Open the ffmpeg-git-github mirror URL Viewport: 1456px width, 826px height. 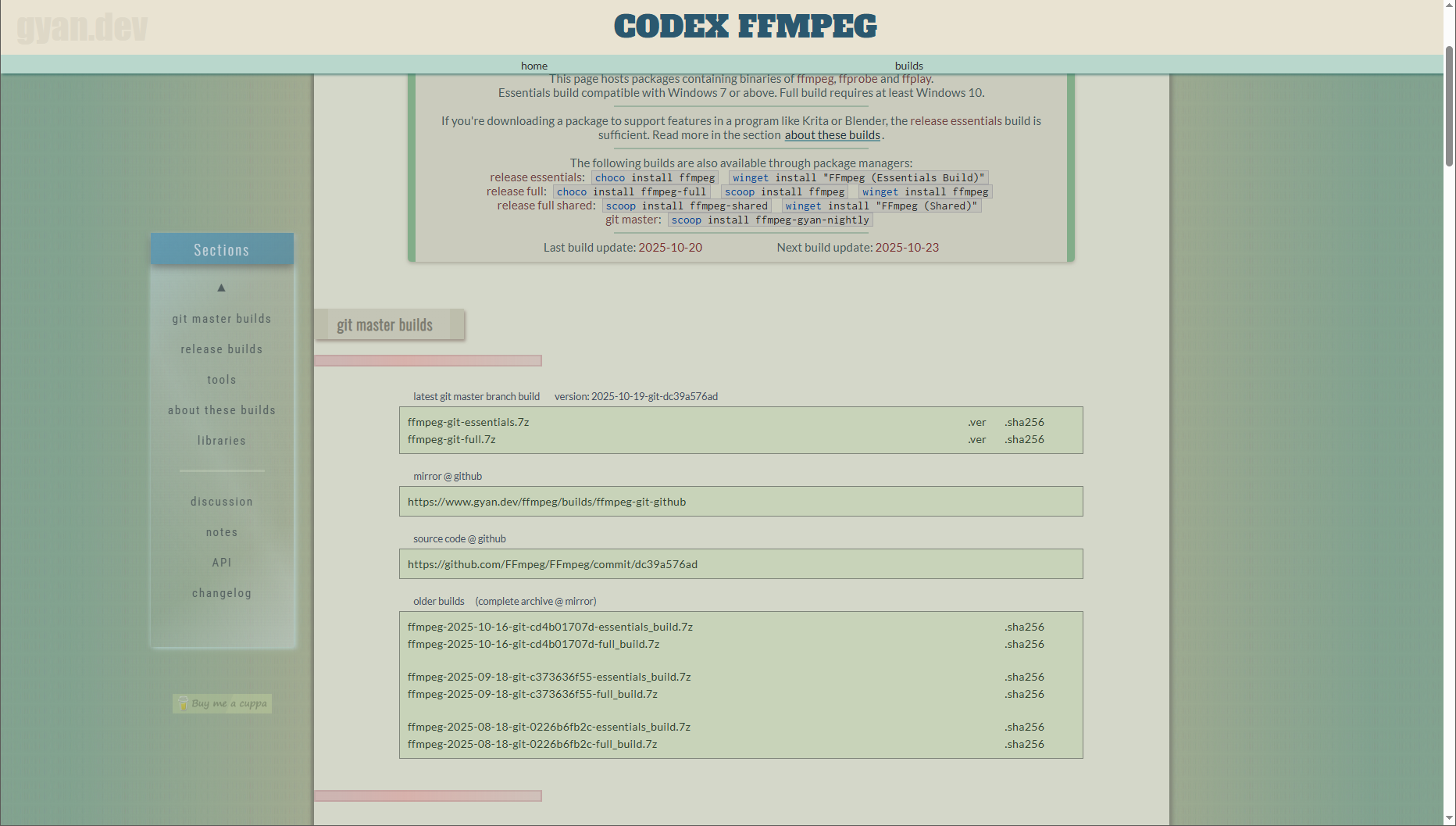coord(547,502)
